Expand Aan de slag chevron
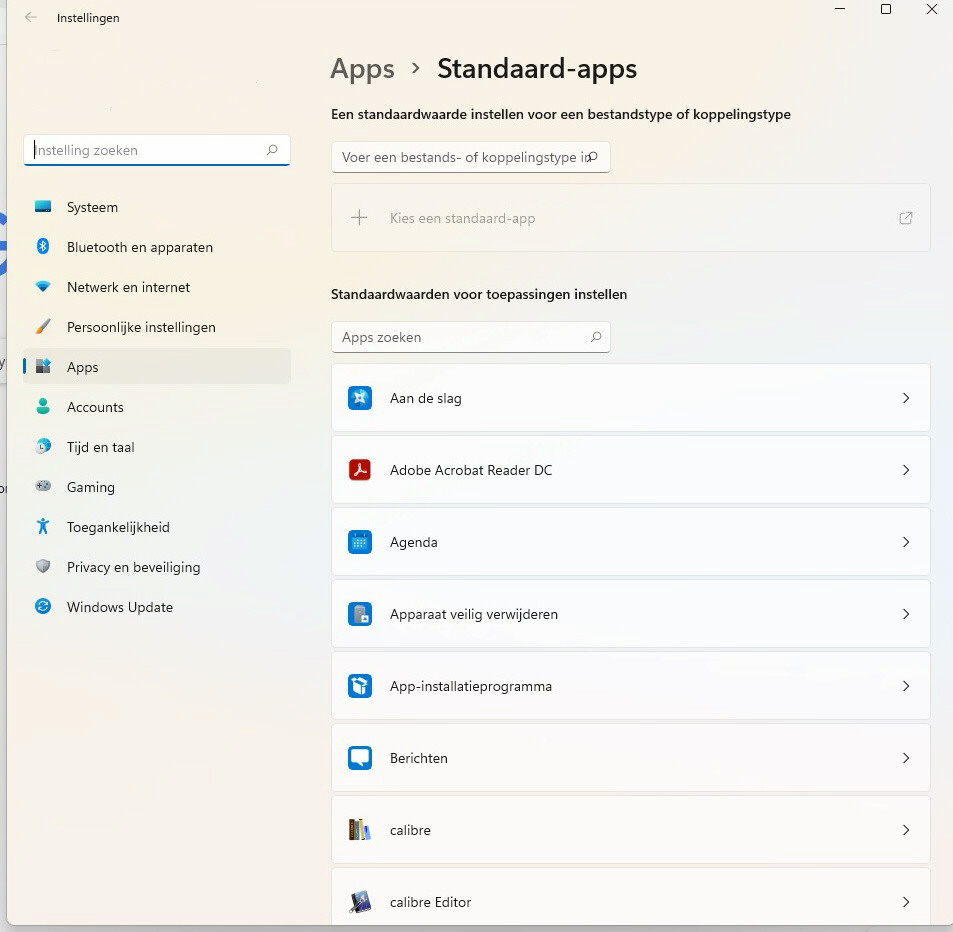Screen dimensions: 953x932 (906, 398)
